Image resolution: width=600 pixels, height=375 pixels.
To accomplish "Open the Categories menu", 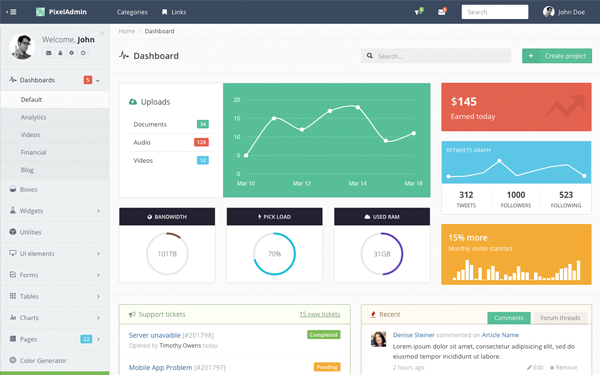I will [132, 12].
